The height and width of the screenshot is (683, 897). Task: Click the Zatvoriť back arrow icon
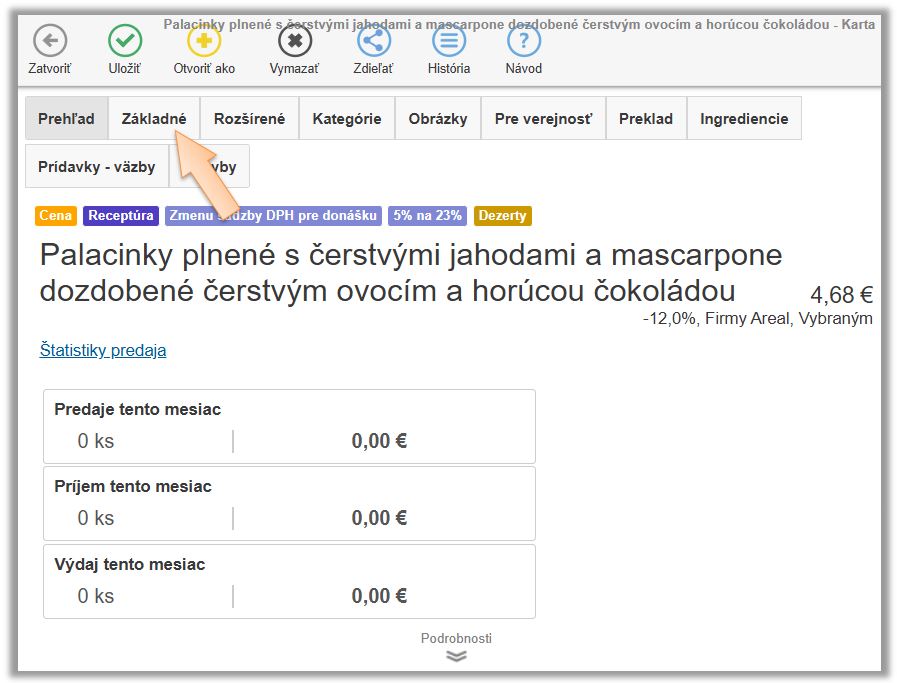pyautogui.click(x=49, y=41)
